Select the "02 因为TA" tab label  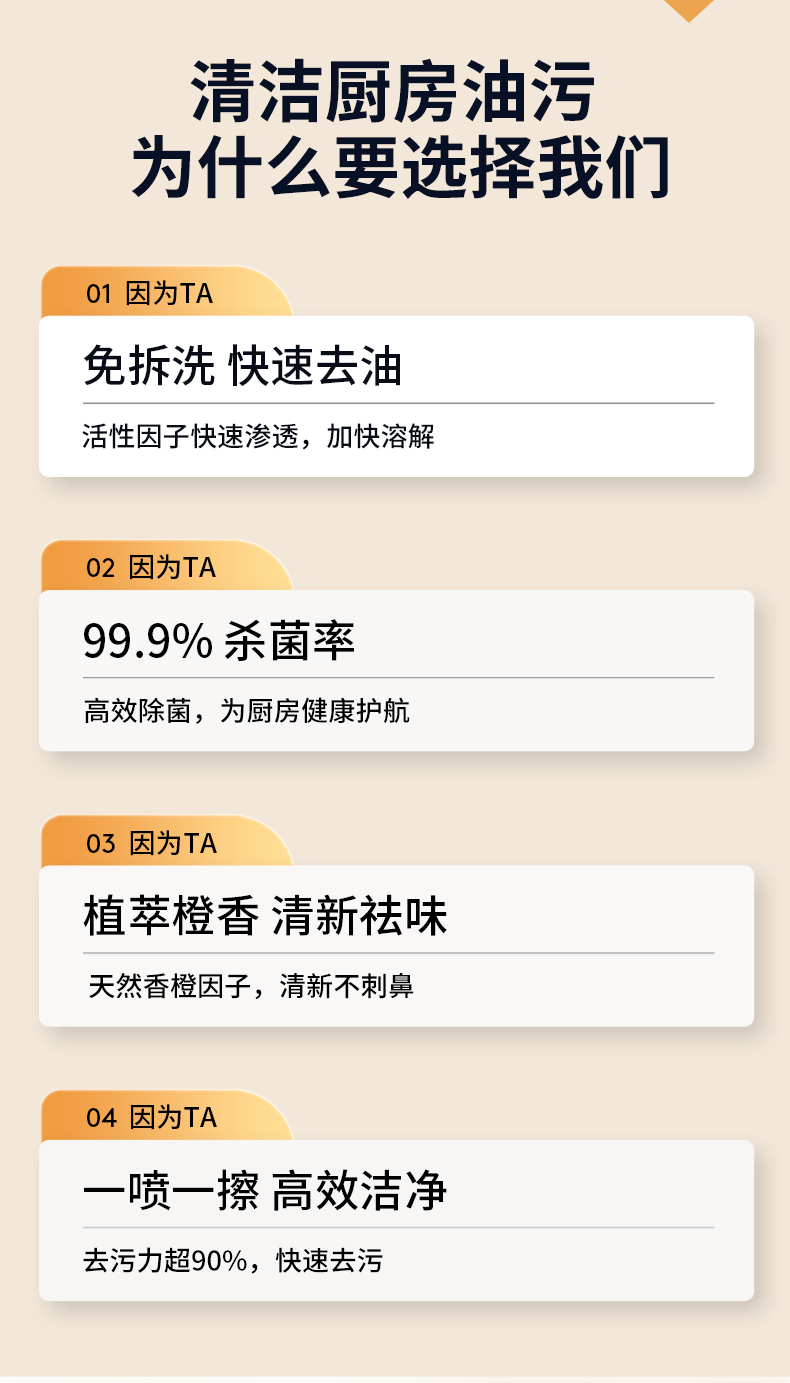[151, 568]
